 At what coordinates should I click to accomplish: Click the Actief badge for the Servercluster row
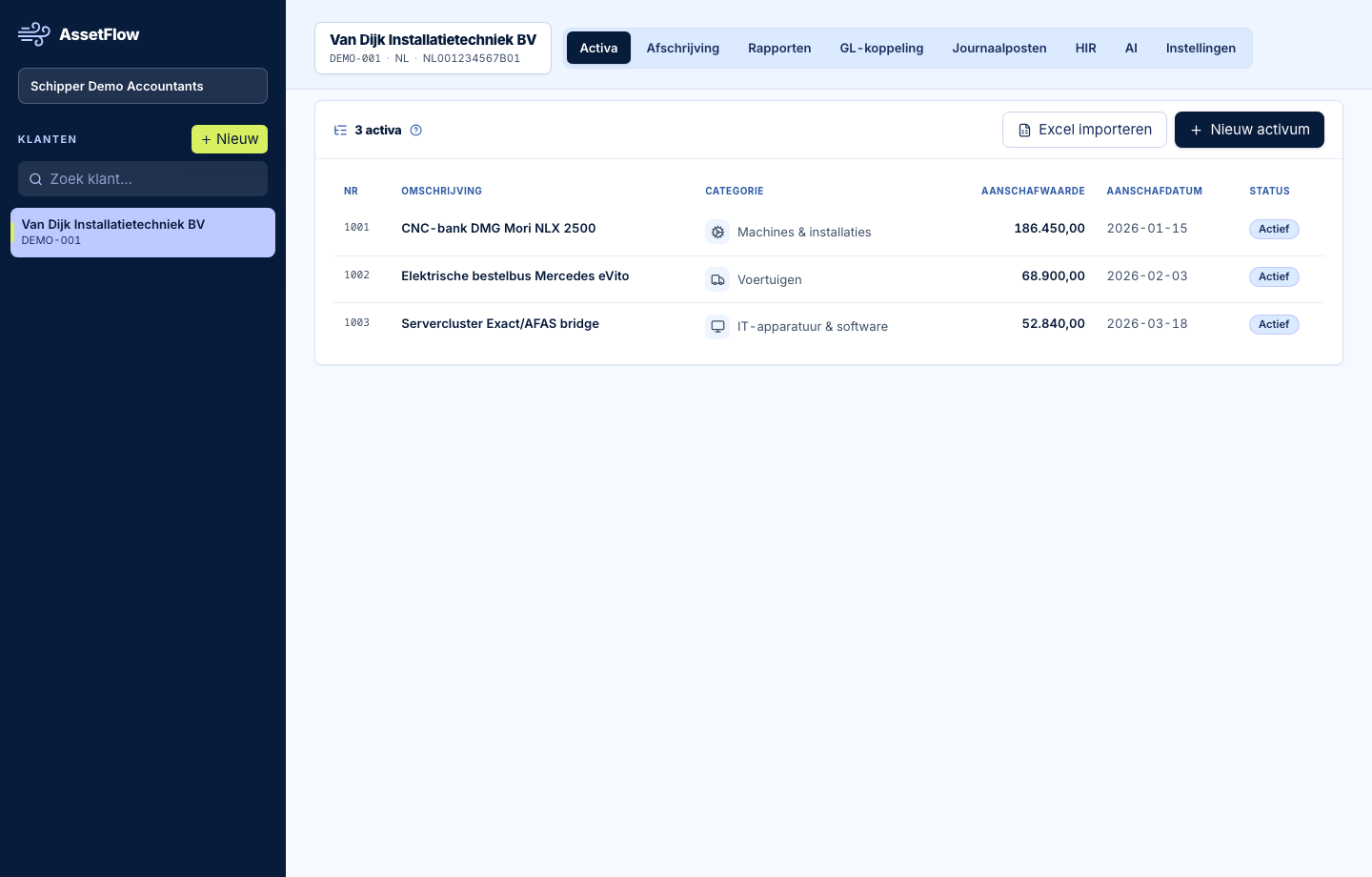tap(1274, 324)
